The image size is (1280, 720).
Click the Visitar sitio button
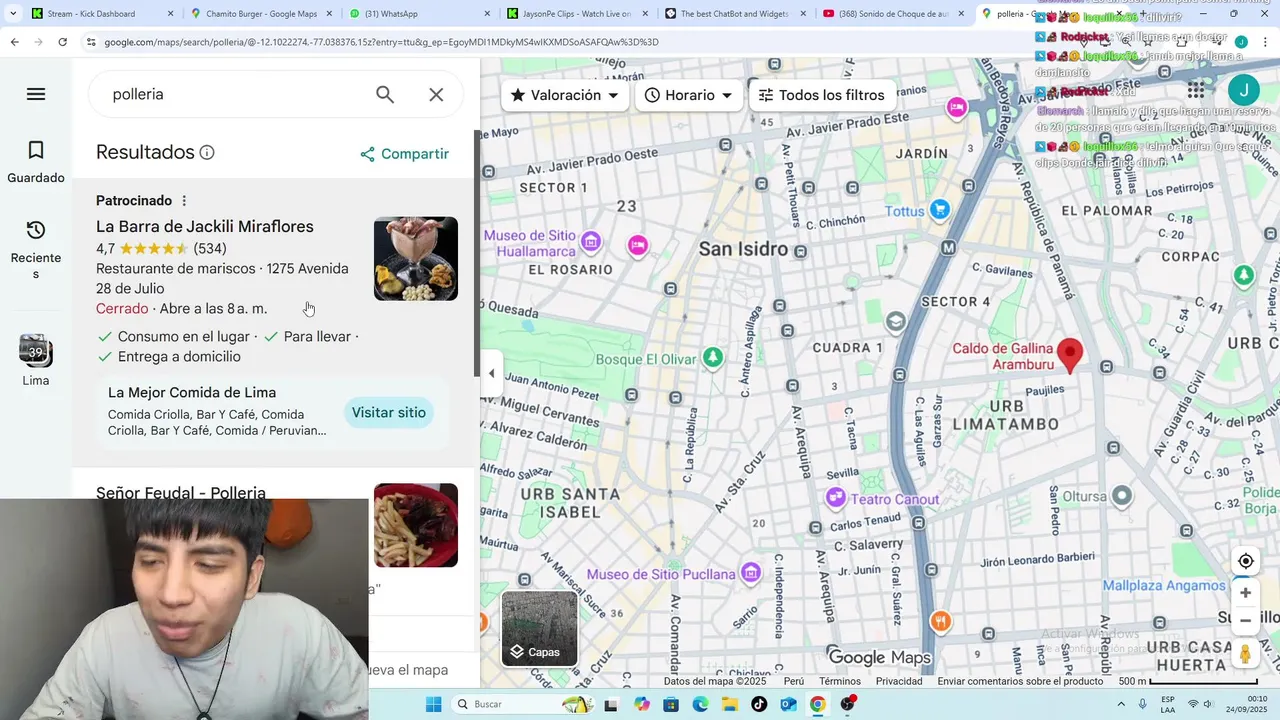point(389,413)
